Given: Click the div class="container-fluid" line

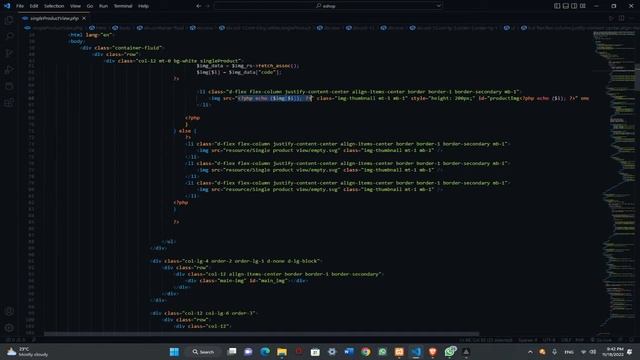Looking at the screenshot, I should pyautogui.click(x=122, y=48).
